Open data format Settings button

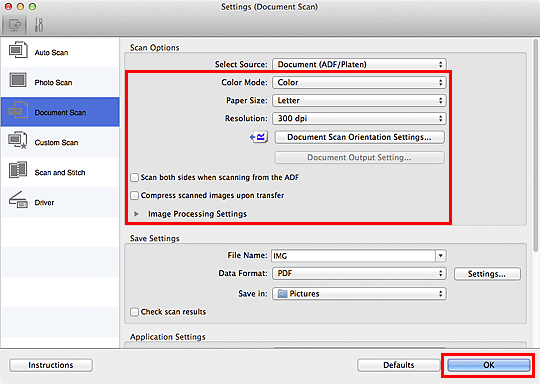487,274
